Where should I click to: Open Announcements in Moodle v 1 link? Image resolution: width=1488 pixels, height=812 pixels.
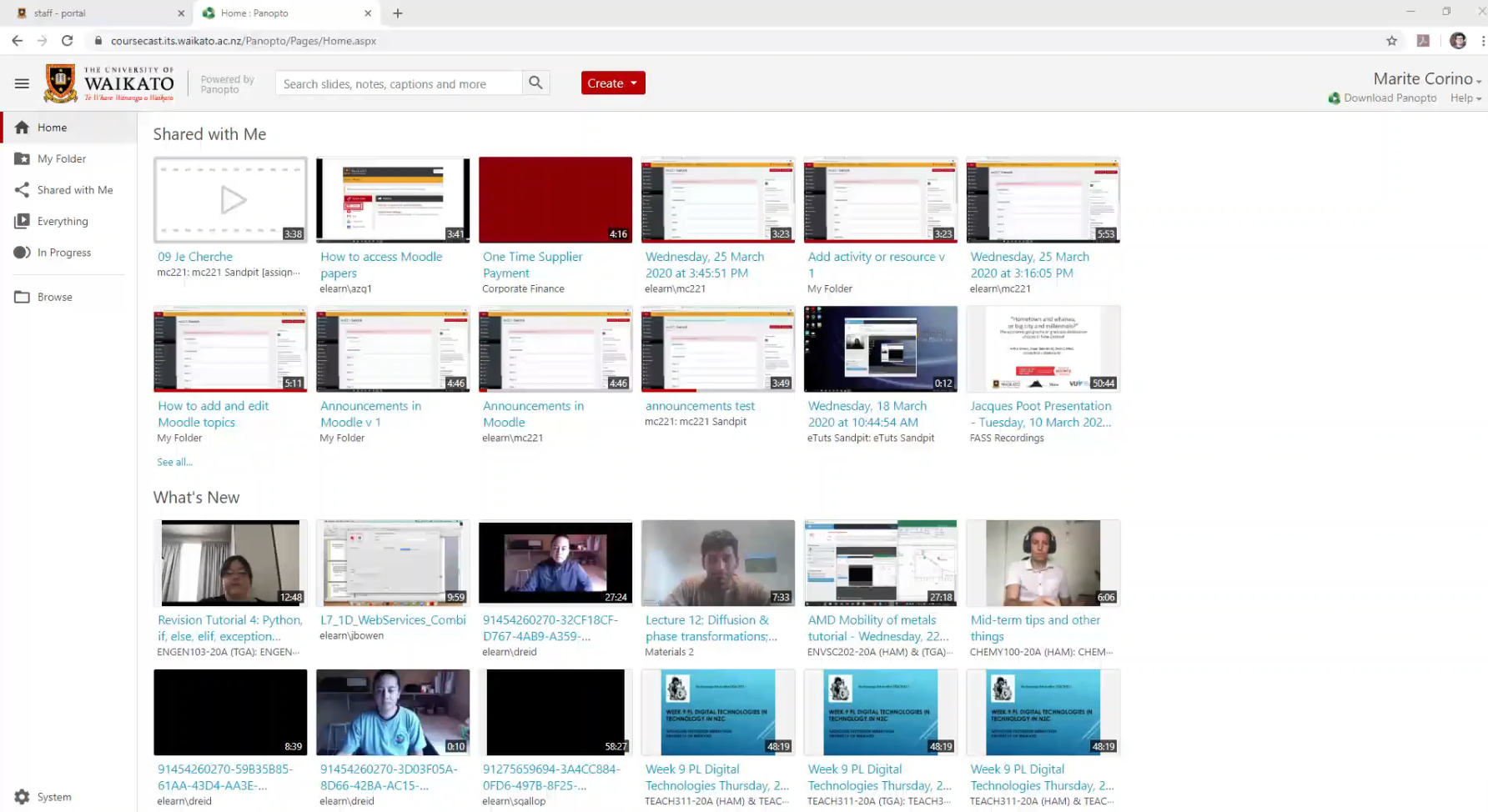(370, 414)
